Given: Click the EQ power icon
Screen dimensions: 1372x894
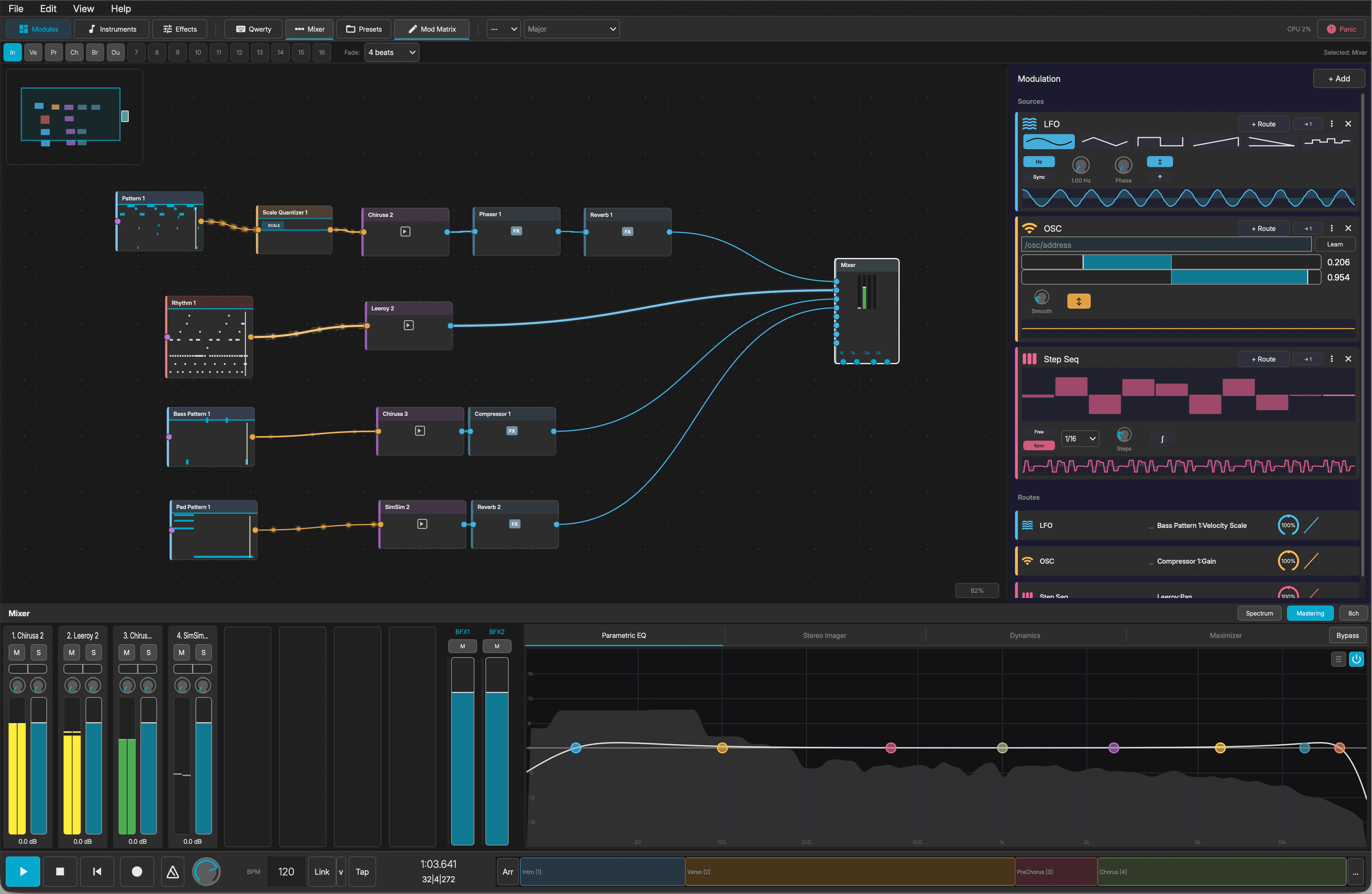Looking at the screenshot, I should [x=1356, y=659].
